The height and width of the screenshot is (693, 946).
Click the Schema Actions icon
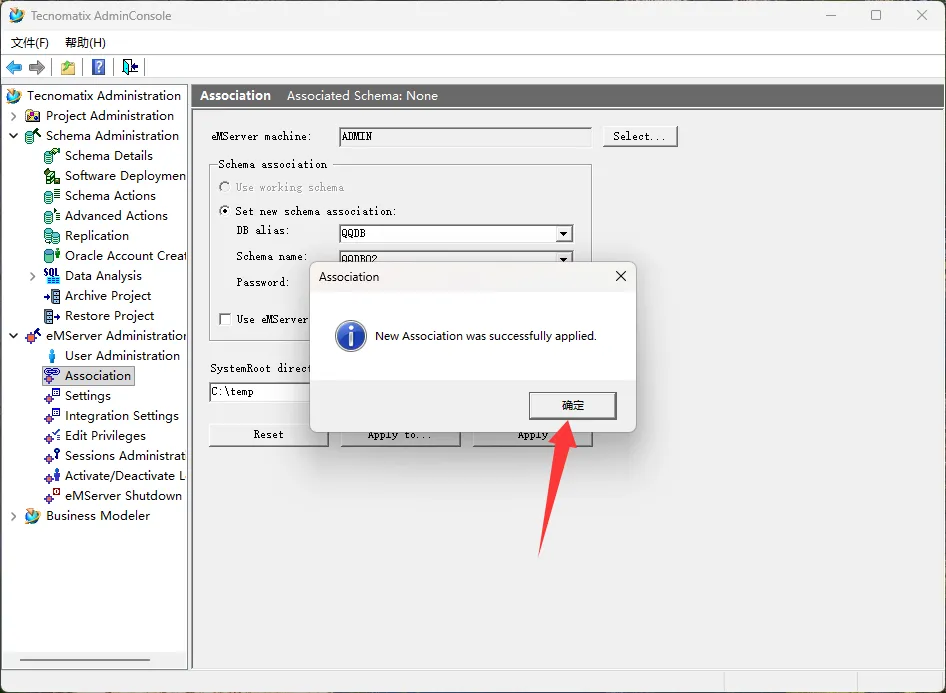pos(52,196)
